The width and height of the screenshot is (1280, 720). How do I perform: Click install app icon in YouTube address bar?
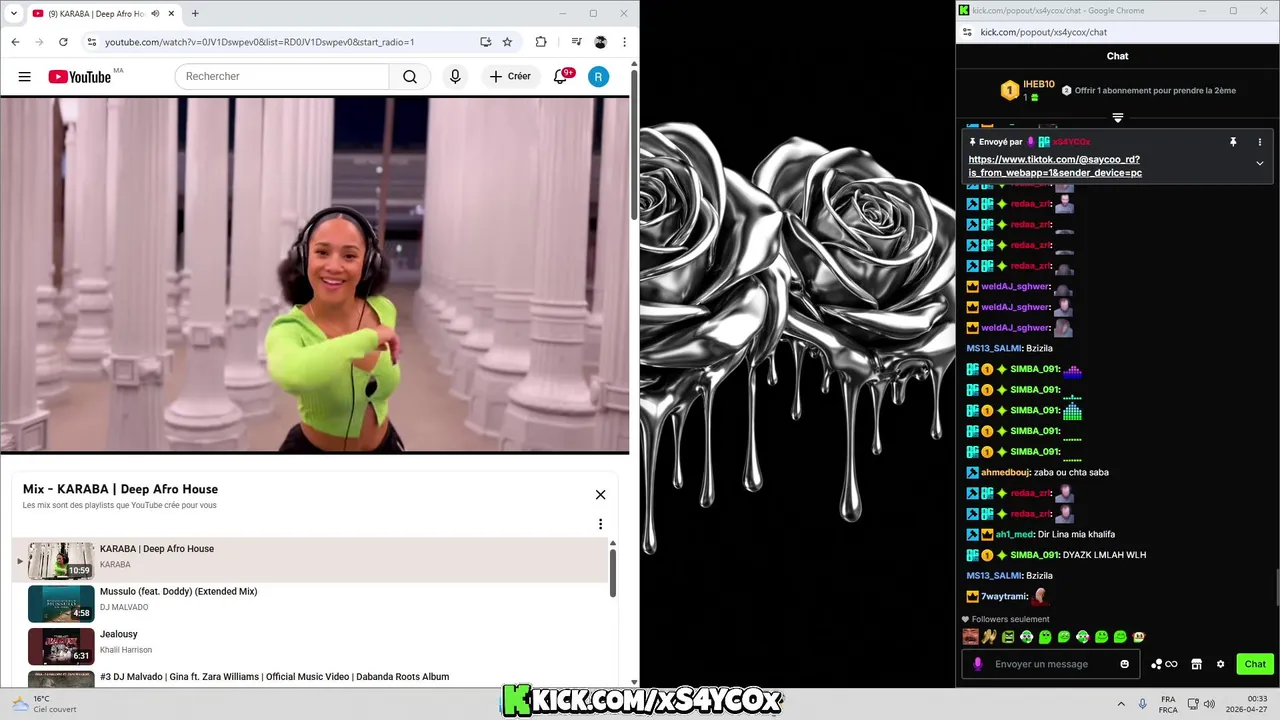[x=485, y=42]
